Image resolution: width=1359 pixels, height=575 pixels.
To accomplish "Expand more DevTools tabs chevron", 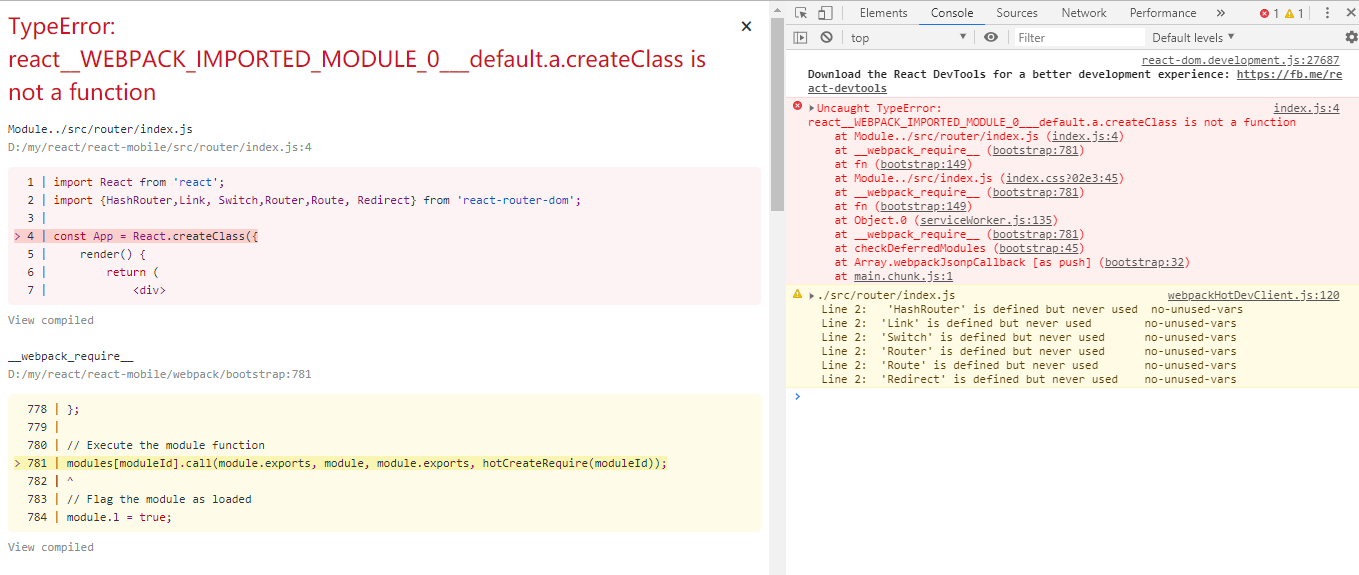I will pos(1220,13).
